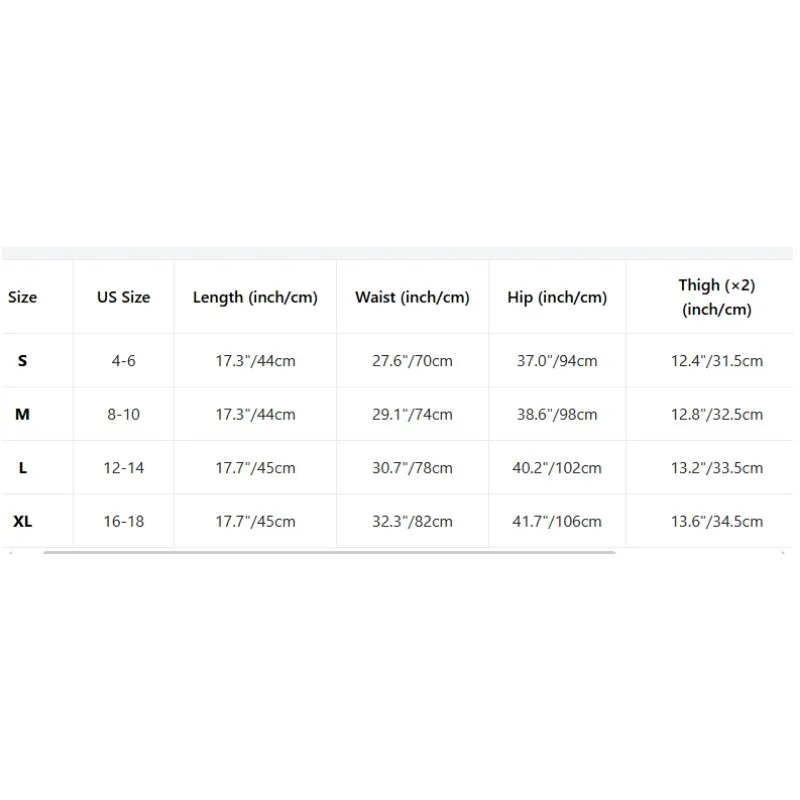Select the Size column header
Viewport: 800px width, 800px height.
point(22,297)
